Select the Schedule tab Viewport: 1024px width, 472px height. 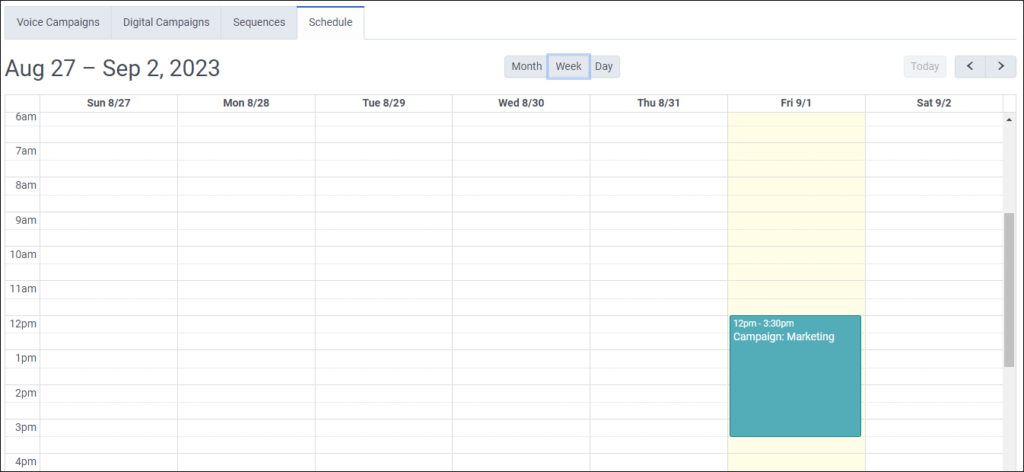[x=330, y=22]
